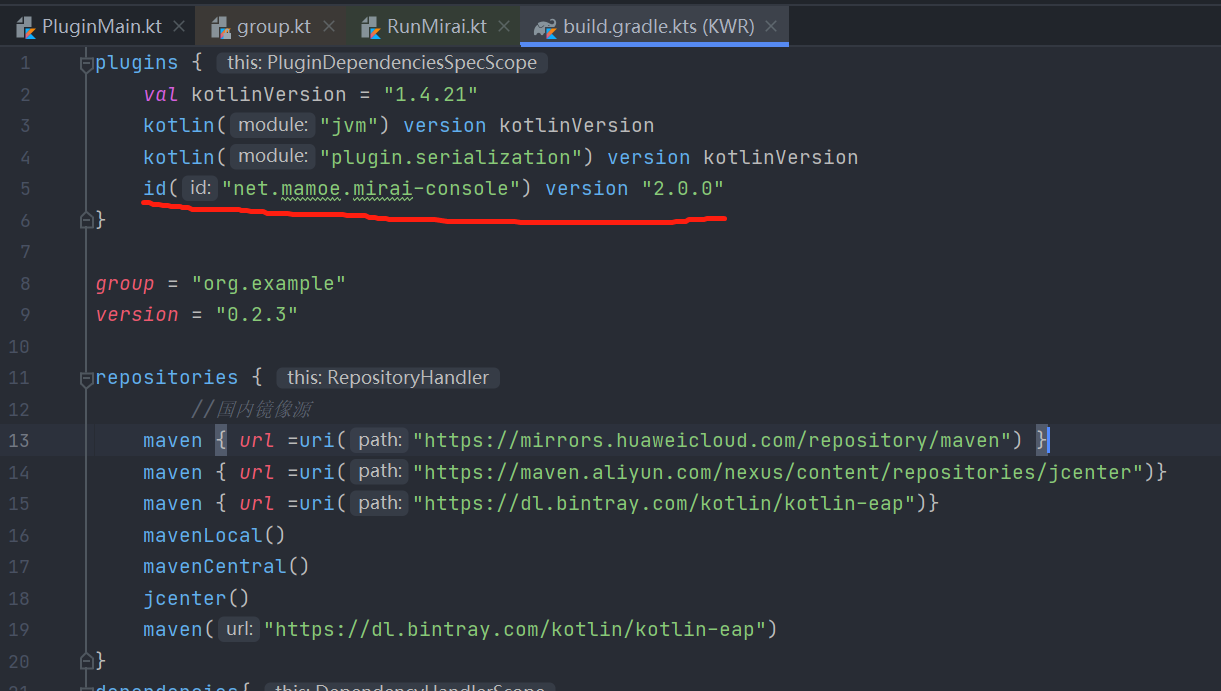
Task: Click the fold end marker on line 6
Action: (x=87, y=219)
